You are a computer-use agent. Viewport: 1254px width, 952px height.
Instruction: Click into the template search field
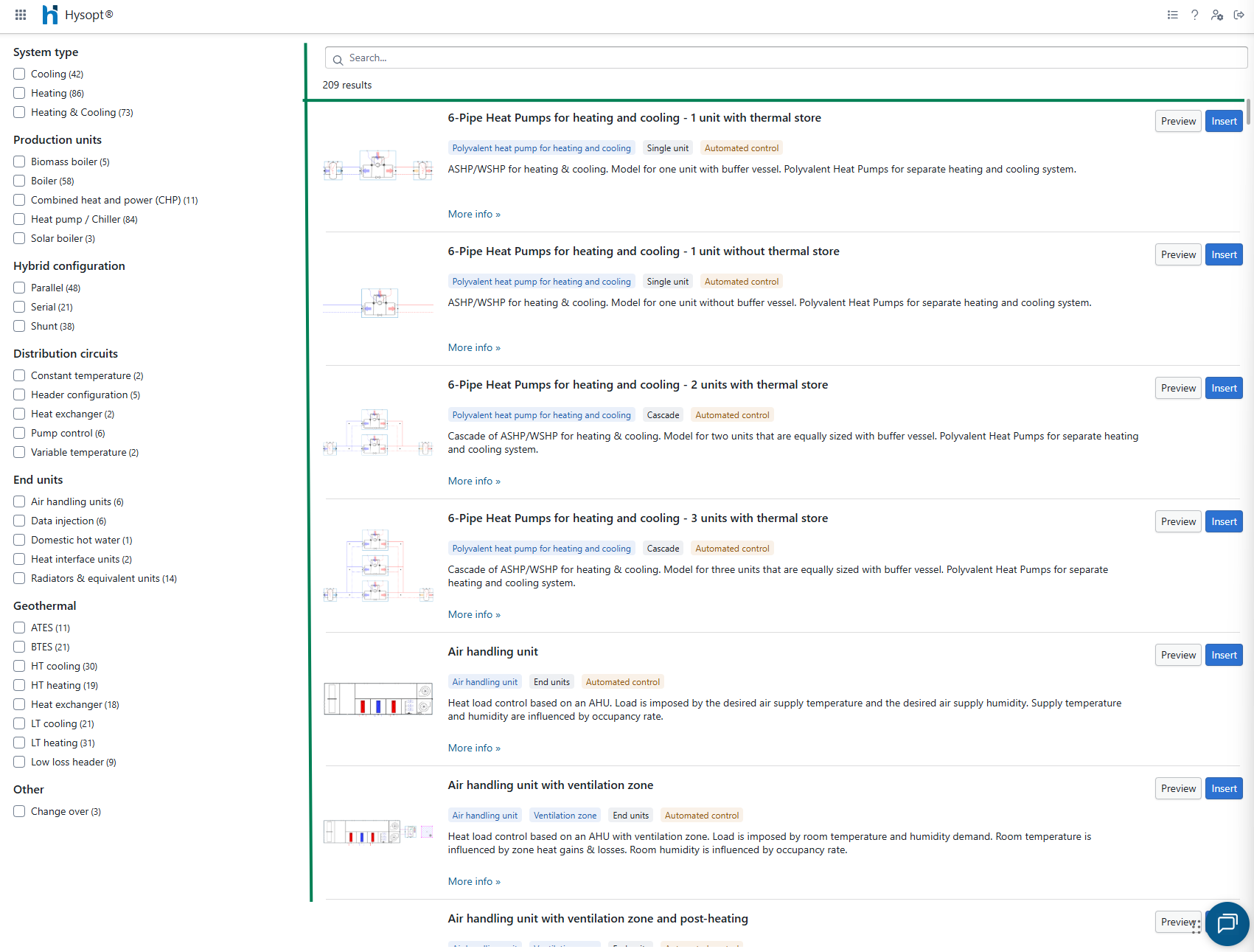[x=786, y=58]
